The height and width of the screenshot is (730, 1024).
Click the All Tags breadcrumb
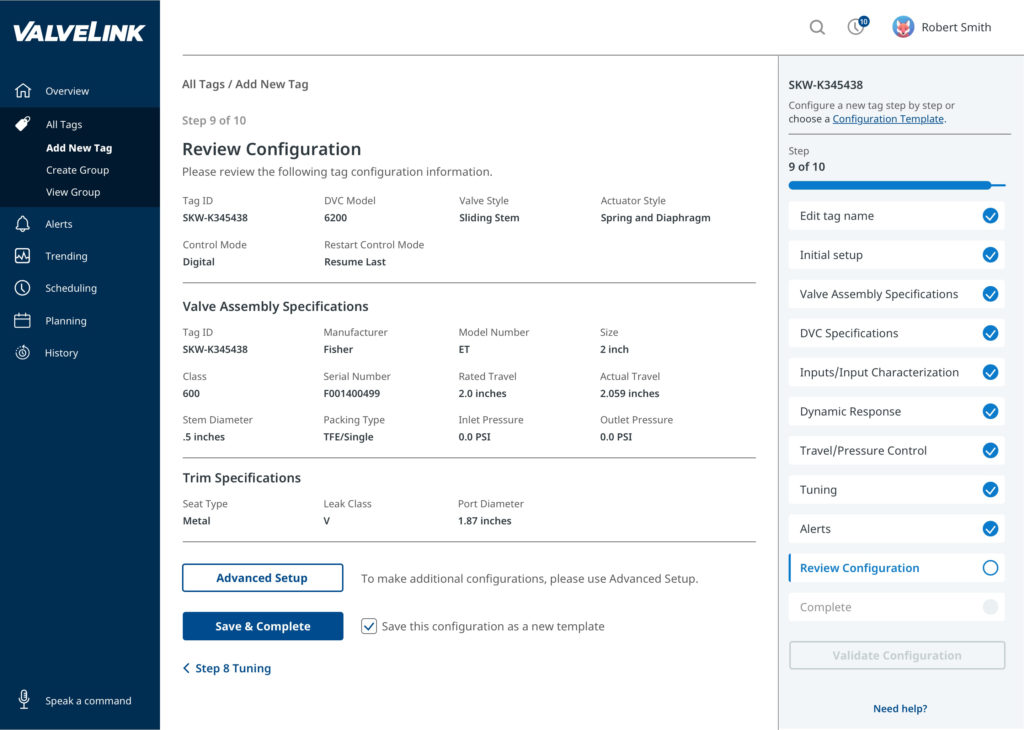pyautogui.click(x=203, y=85)
